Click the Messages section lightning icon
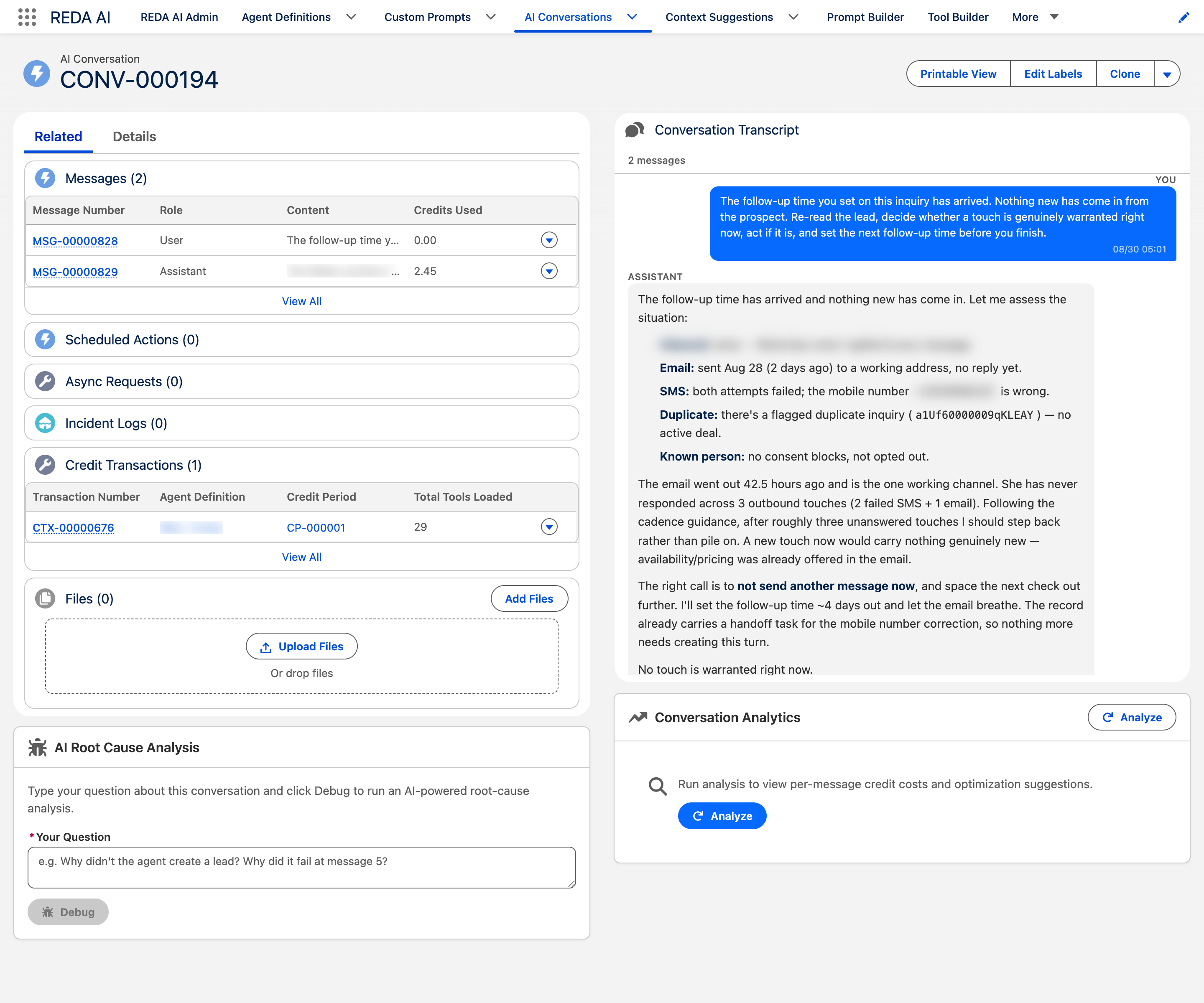Viewport: 1204px width, 1003px height. [x=45, y=178]
